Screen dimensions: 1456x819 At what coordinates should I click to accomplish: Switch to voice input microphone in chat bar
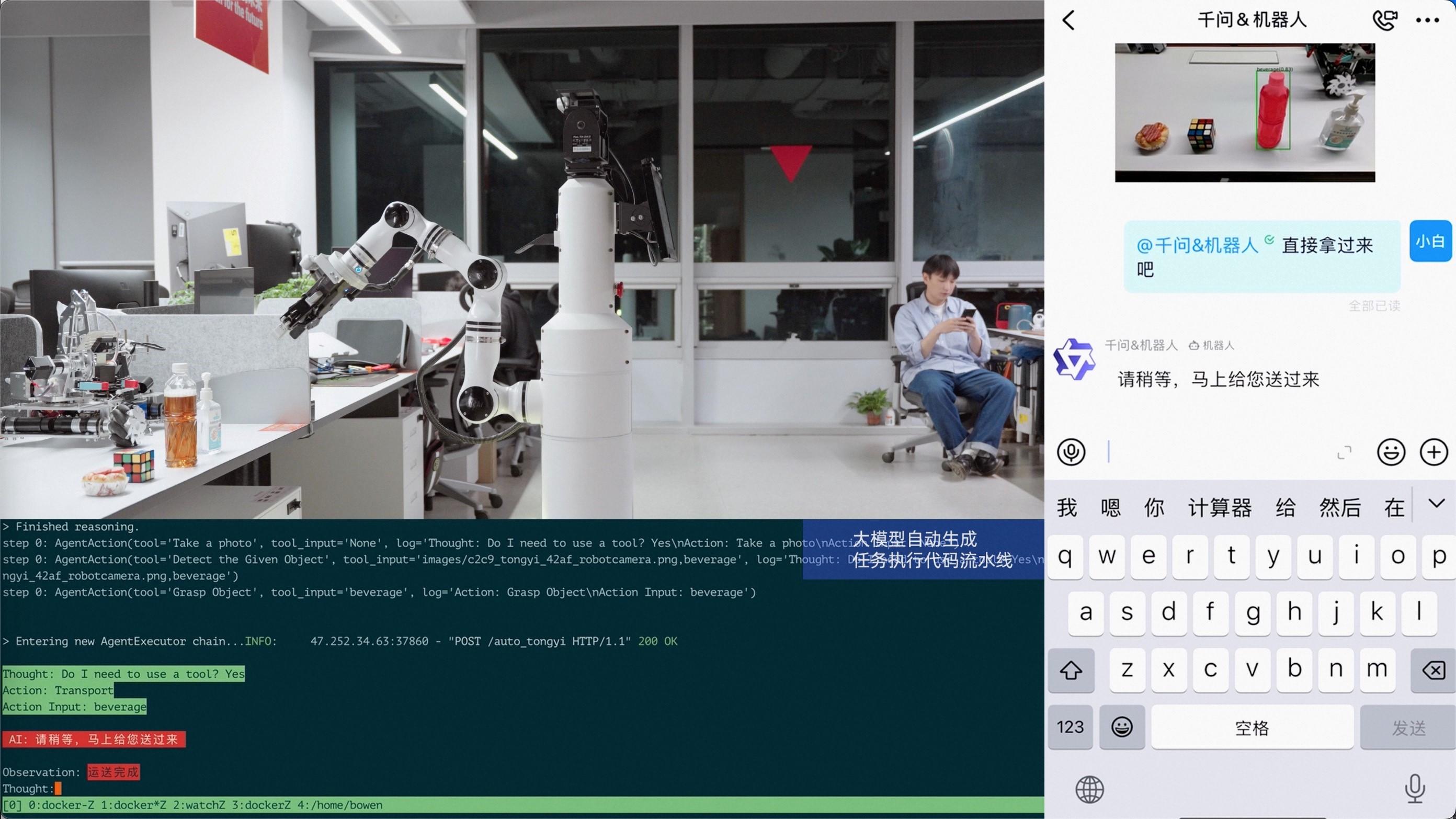1071,452
